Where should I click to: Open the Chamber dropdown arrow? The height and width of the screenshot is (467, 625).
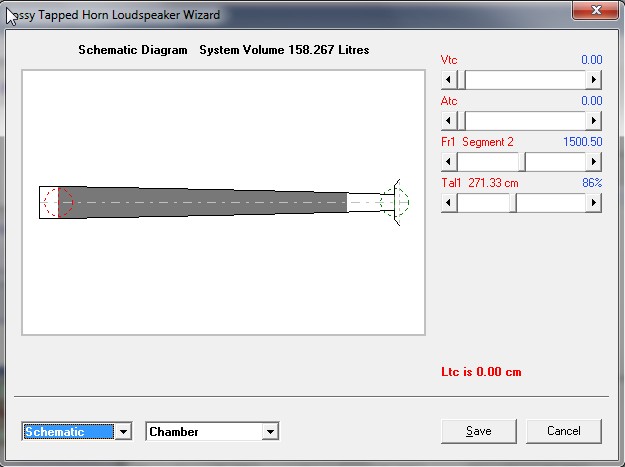pos(270,432)
